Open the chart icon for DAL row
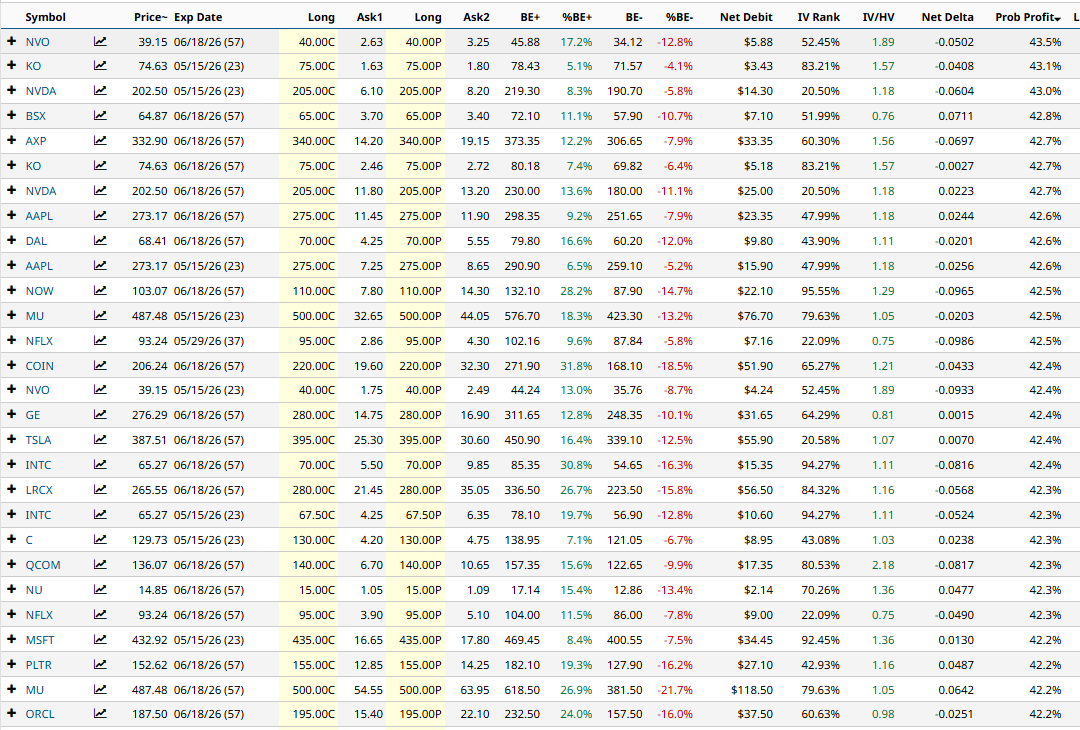This screenshot has width=1080, height=730. coord(100,240)
